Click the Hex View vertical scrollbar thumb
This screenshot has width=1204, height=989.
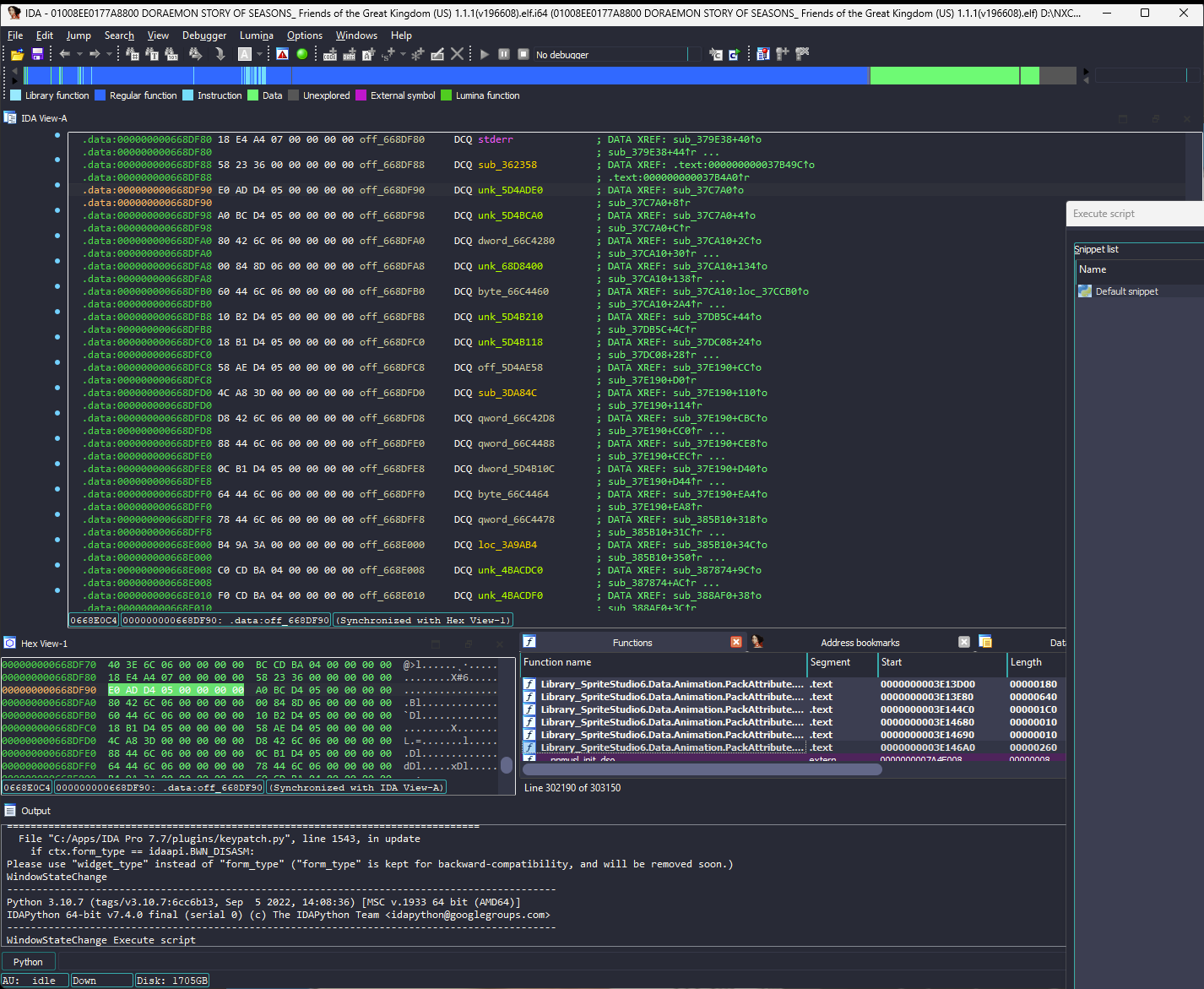pos(507,765)
